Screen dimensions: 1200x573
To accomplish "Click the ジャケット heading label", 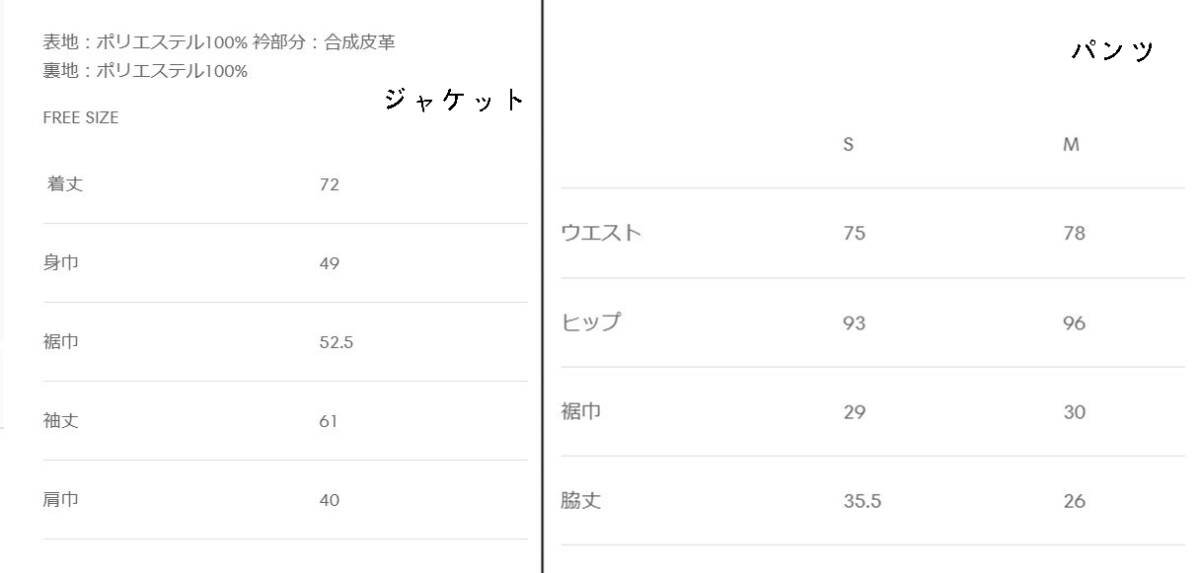I will click(455, 100).
